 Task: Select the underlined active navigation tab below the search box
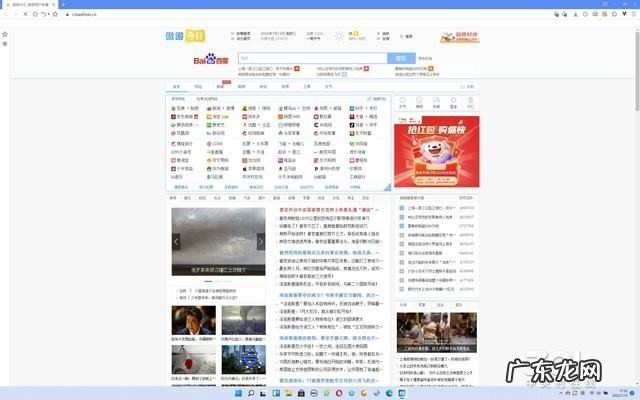pos(176,87)
